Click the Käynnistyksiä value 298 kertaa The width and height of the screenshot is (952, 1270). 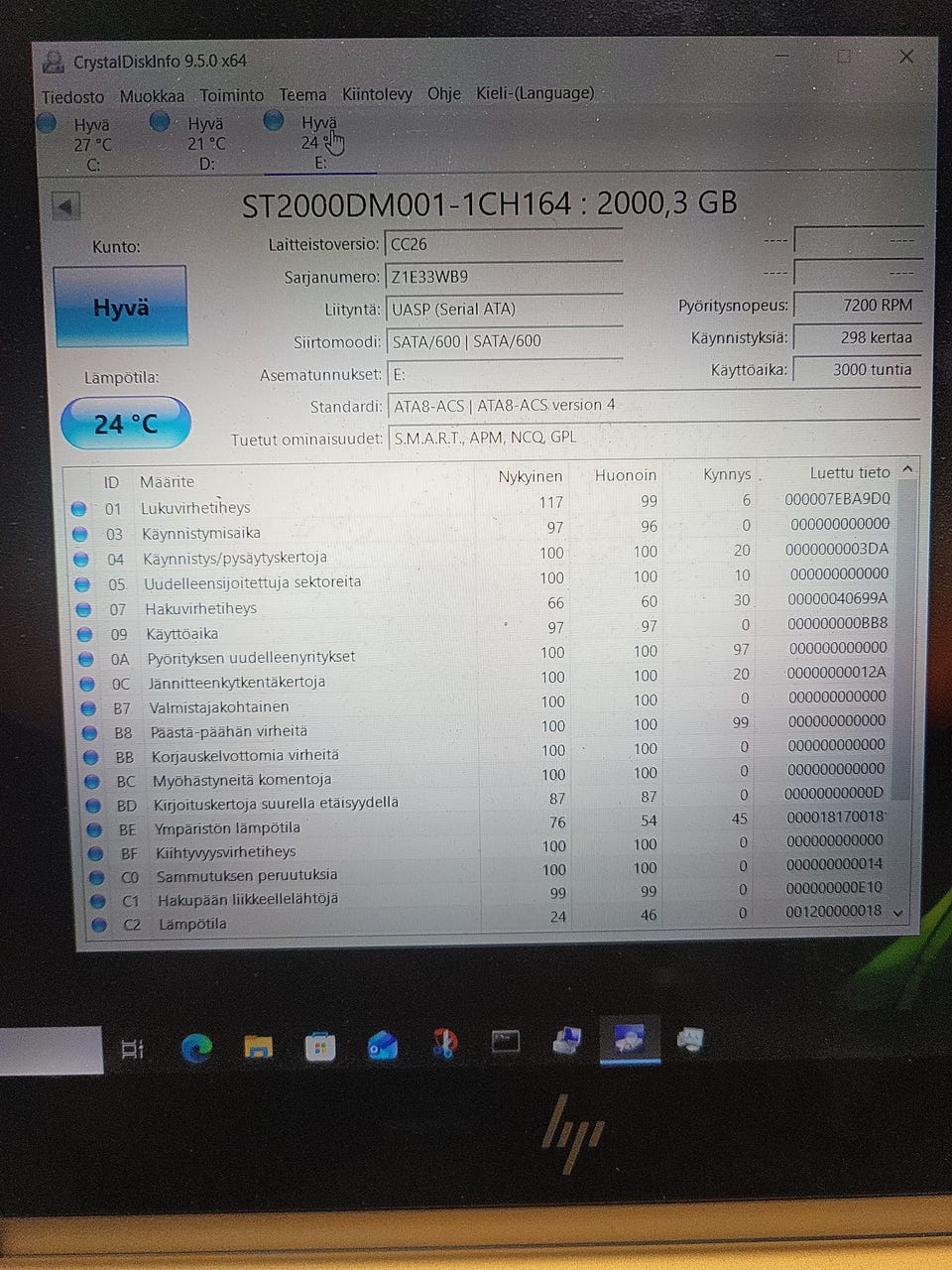tap(859, 337)
